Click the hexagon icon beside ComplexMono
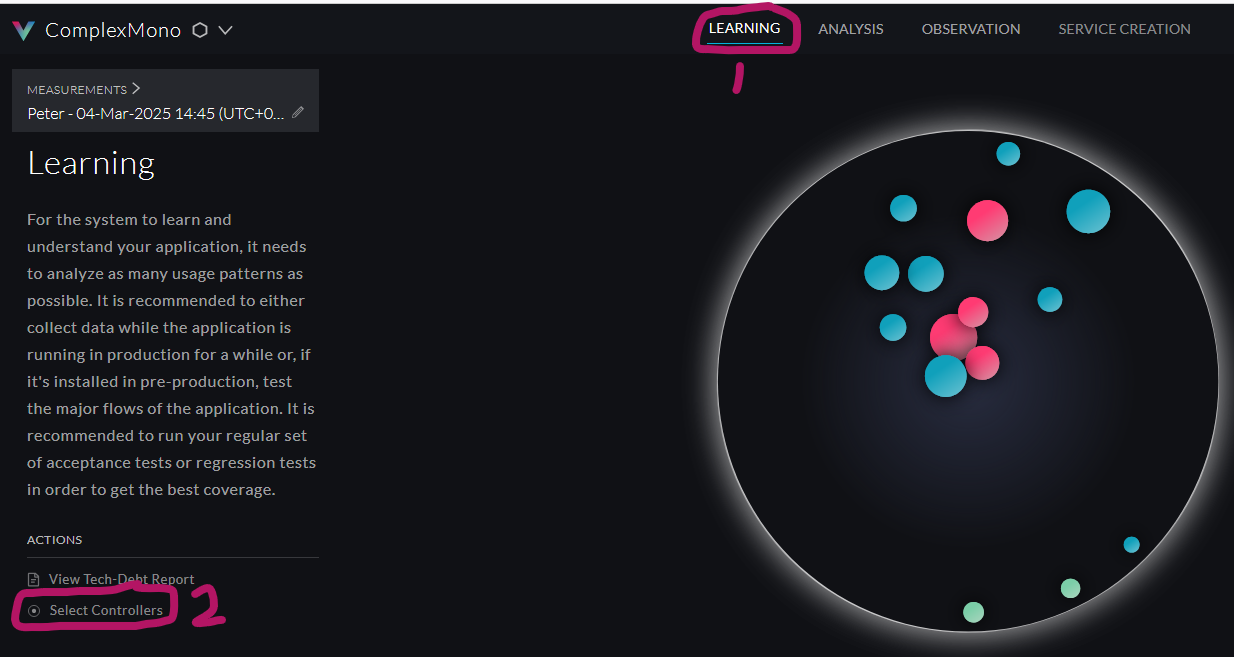This screenshot has width=1234, height=657. point(200,30)
